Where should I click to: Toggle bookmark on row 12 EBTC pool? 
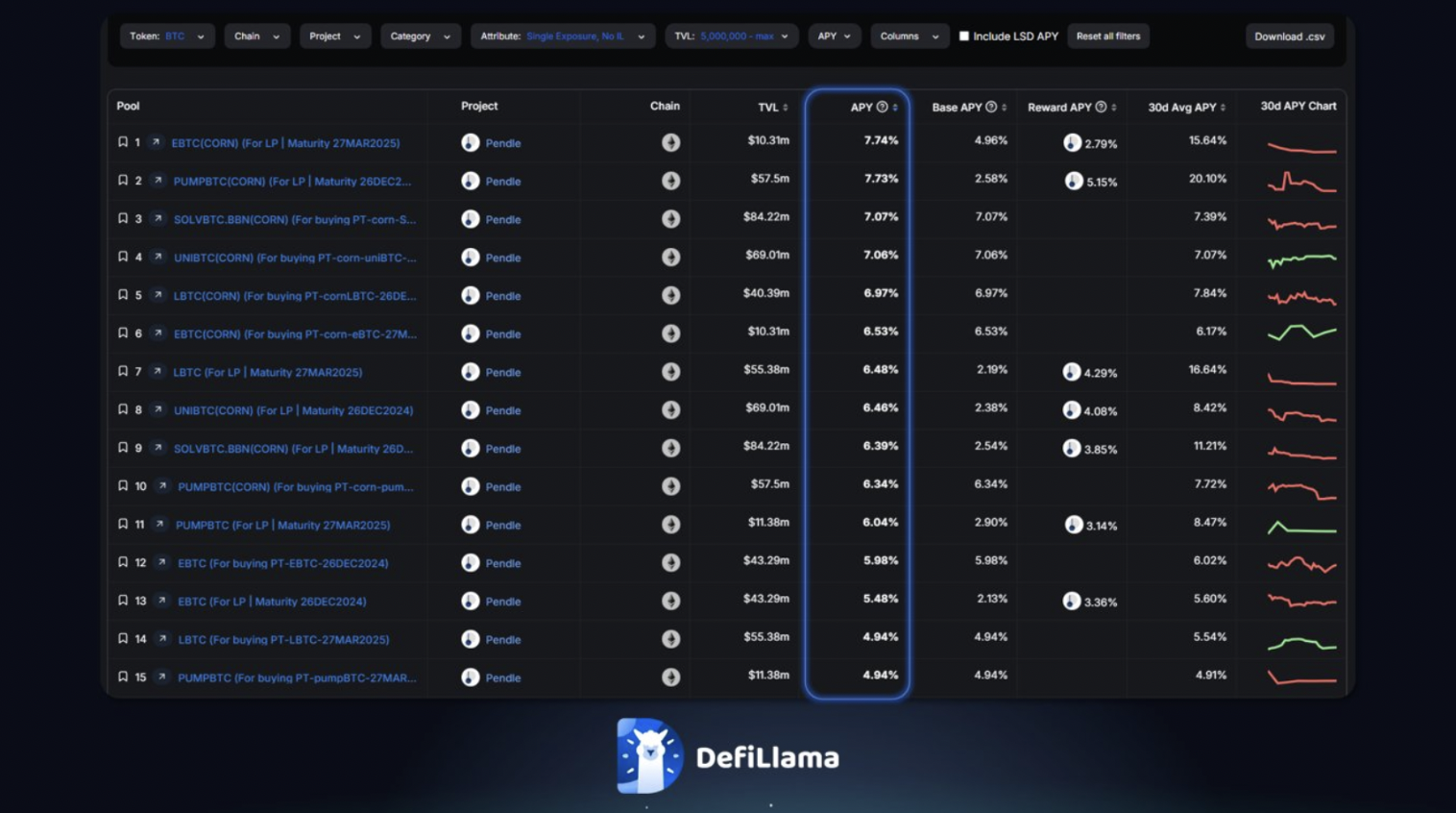(123, 563)
